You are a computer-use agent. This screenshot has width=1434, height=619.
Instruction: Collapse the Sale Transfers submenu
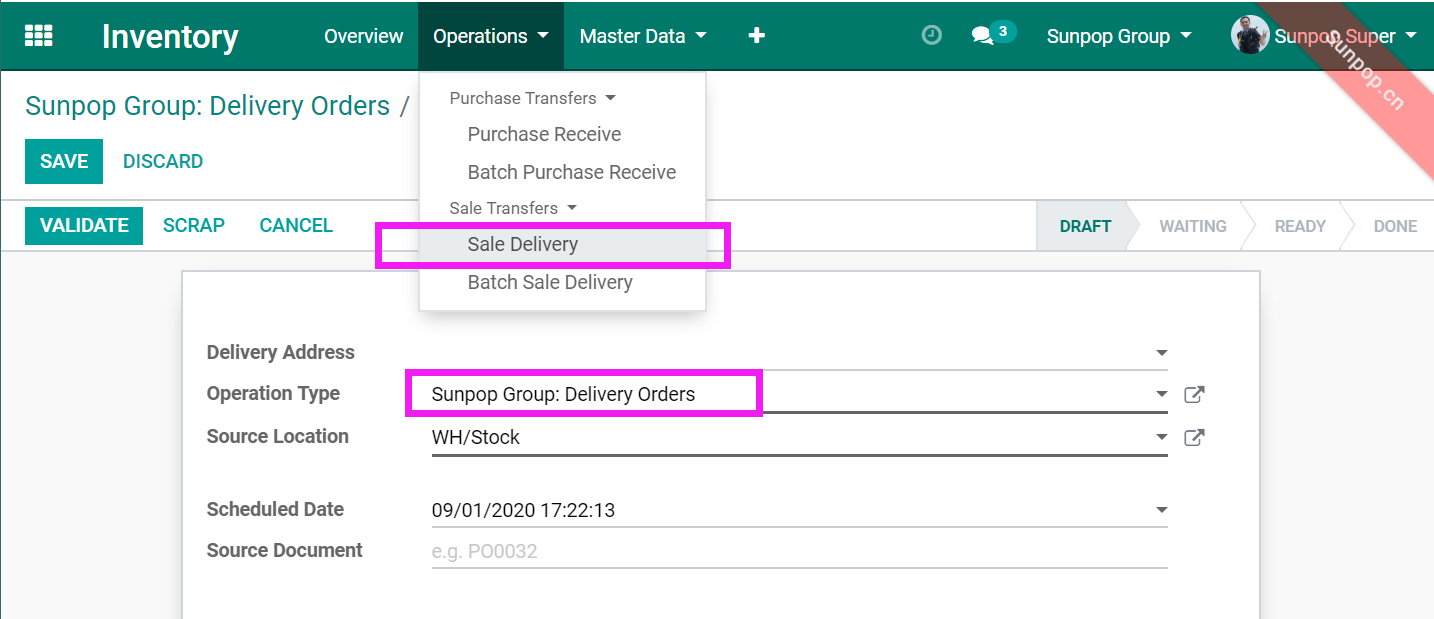pyautogui.click(x=513, y=208)
